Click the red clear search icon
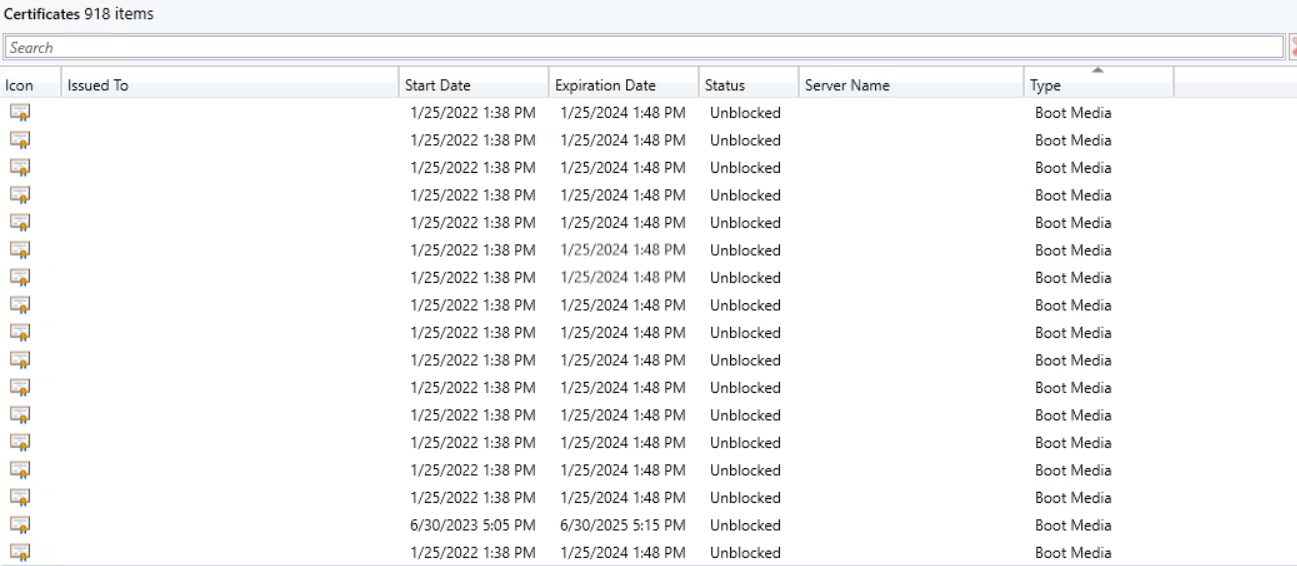The width and height of the screenshot is (1297, 566). (1292, 47)
